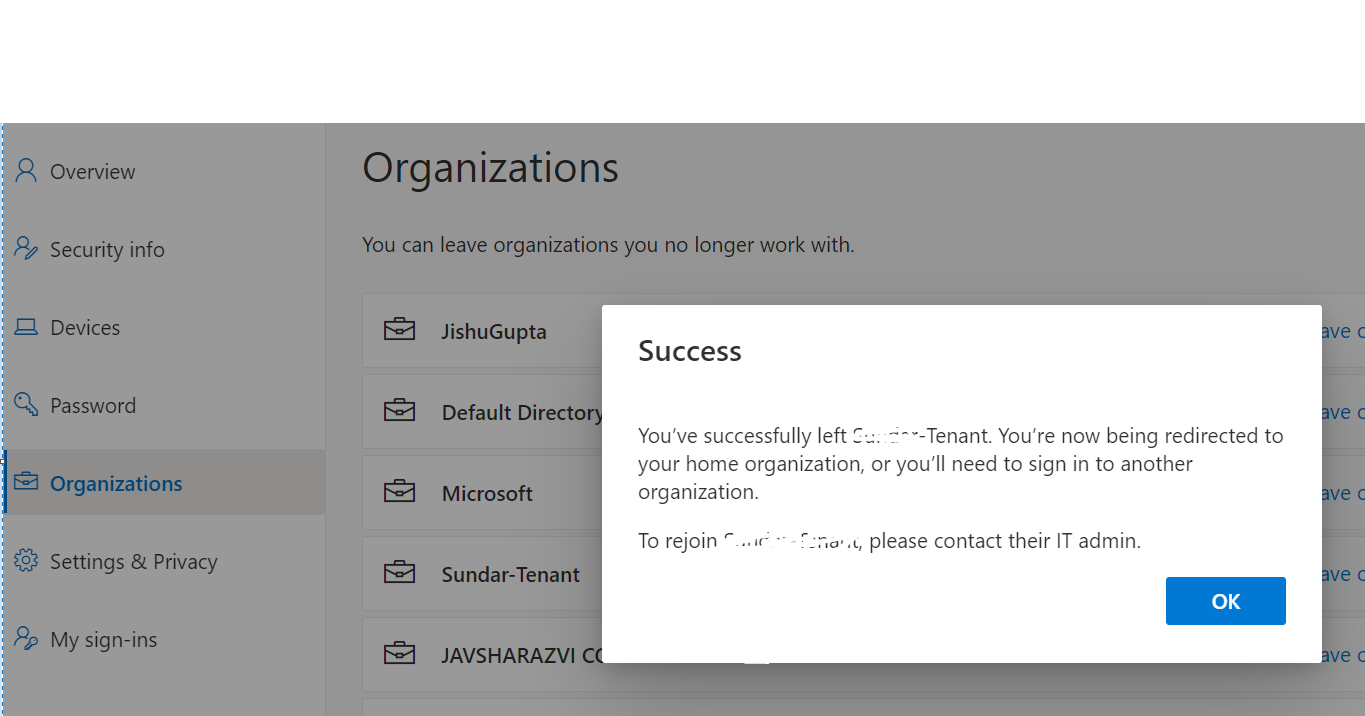1365x716 pixels.
Task: Click the briefcase icon beside Default Directory
Action: [x=400, y=411]
